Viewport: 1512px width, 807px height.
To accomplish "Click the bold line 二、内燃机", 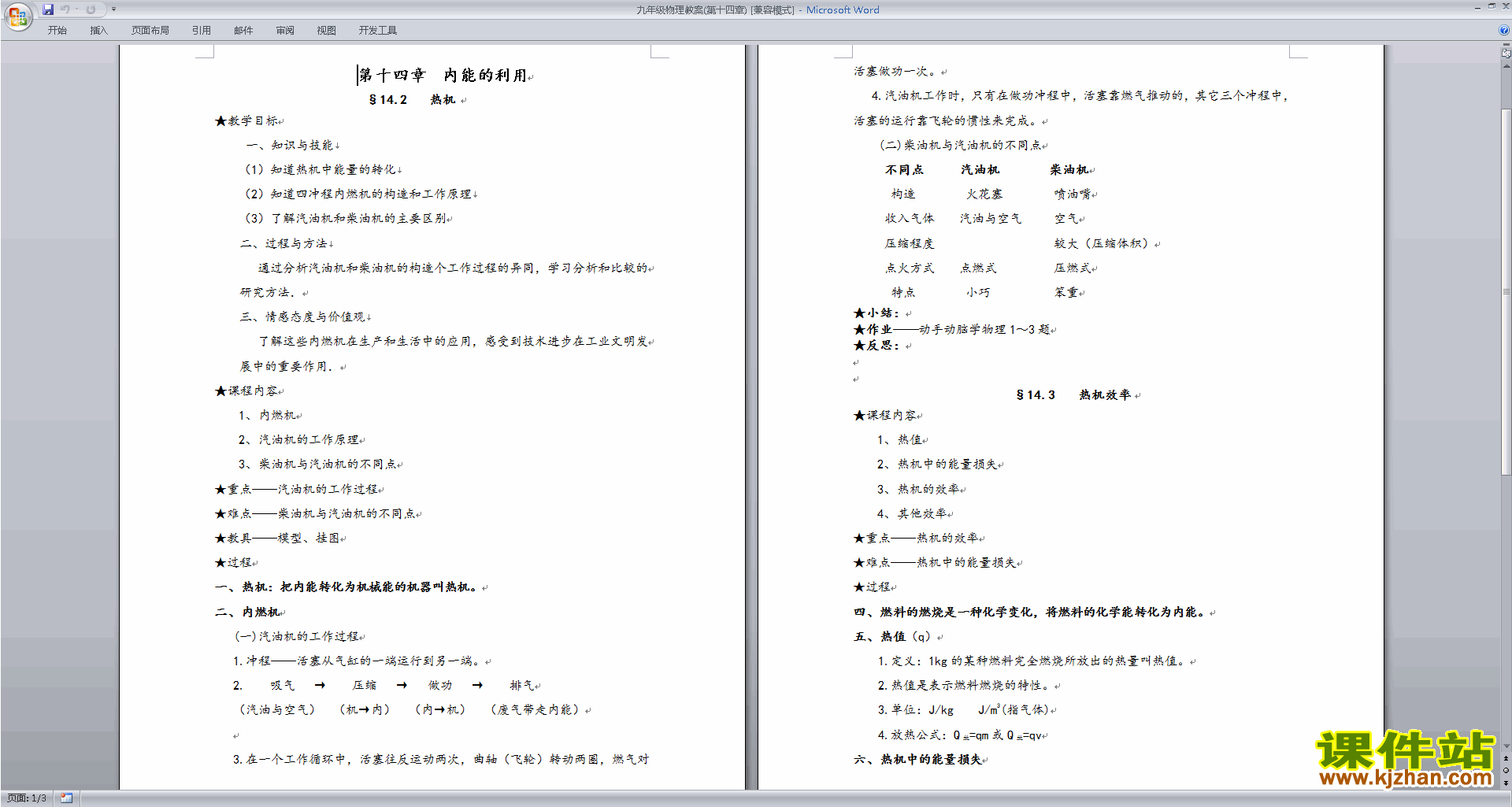I will point(247,612).
